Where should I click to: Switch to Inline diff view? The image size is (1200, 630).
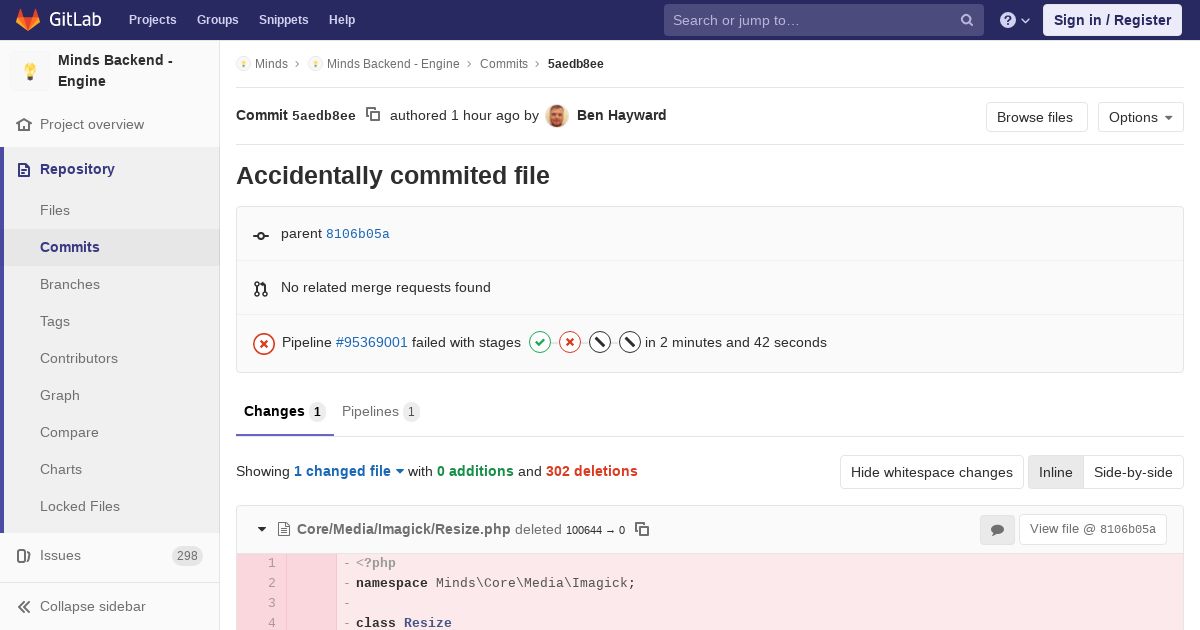pyautogui.click(x=1056, y=472)
